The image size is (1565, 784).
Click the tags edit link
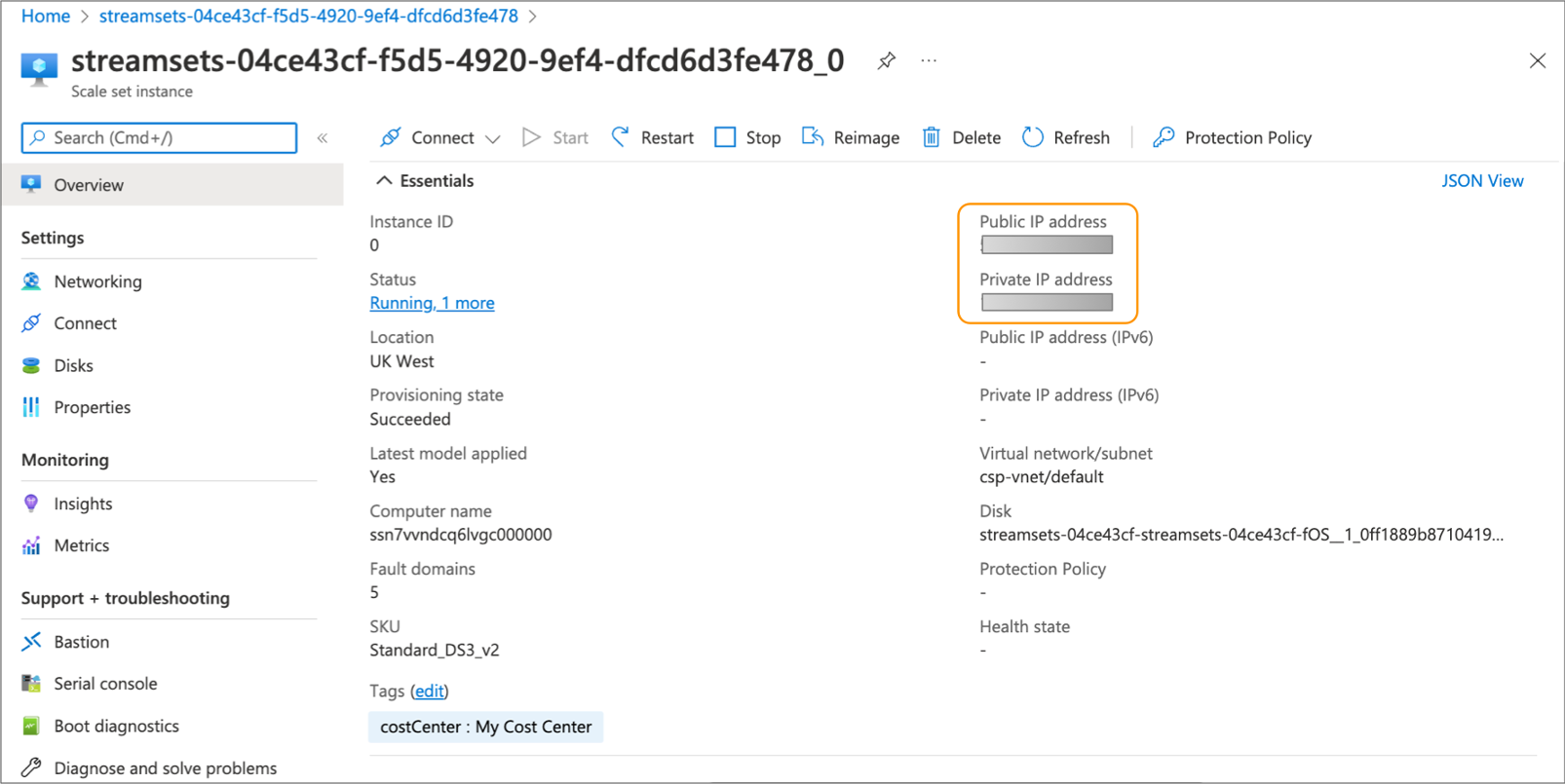[x=429, y=691]
